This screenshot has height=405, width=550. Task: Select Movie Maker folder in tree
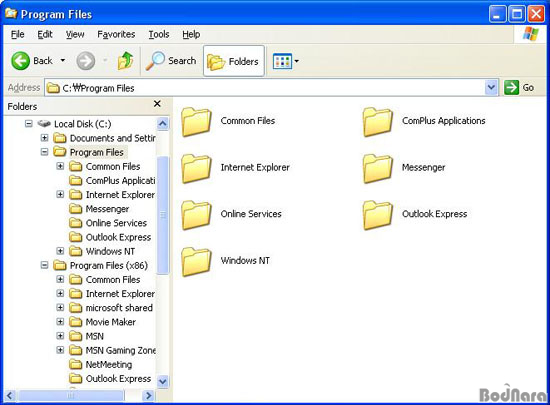(110, 322)
